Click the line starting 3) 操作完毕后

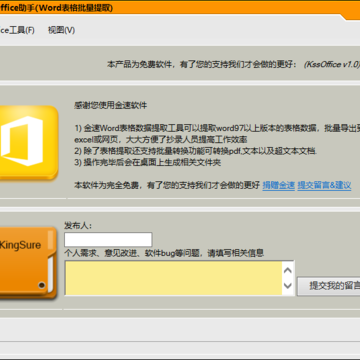(x=148, y=163)
